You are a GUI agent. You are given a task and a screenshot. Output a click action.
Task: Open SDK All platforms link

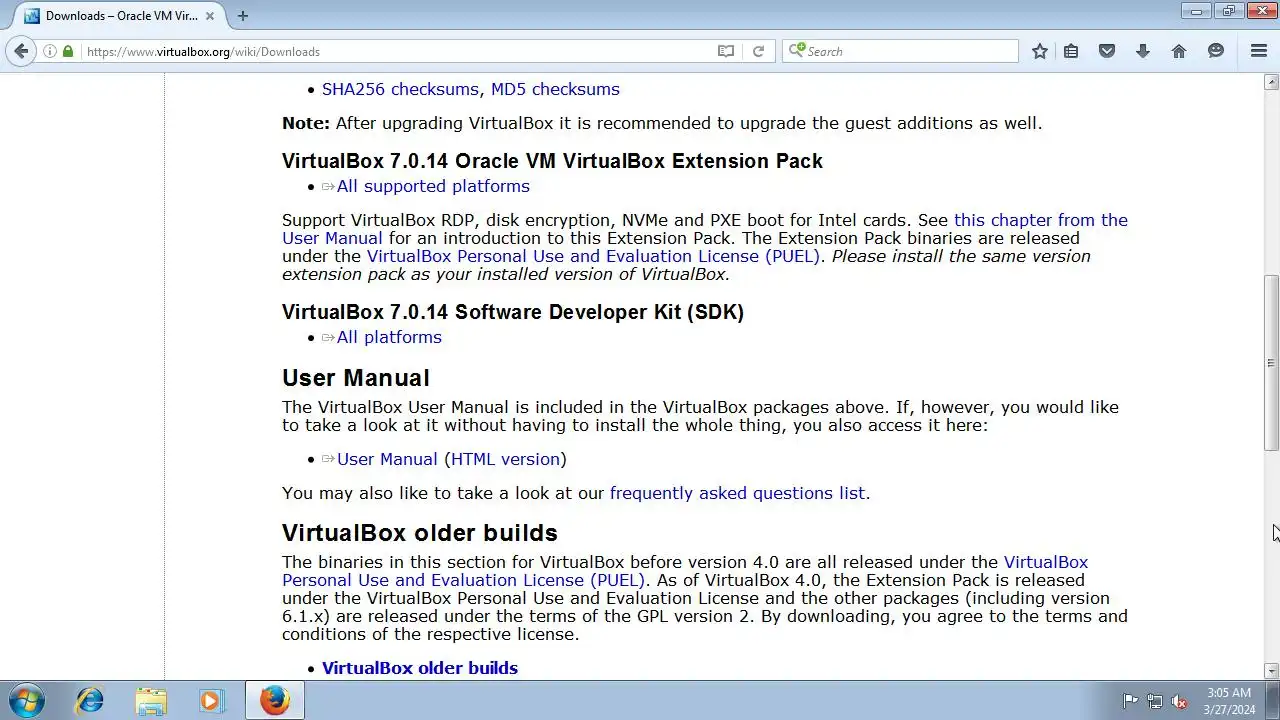(389, 337)
